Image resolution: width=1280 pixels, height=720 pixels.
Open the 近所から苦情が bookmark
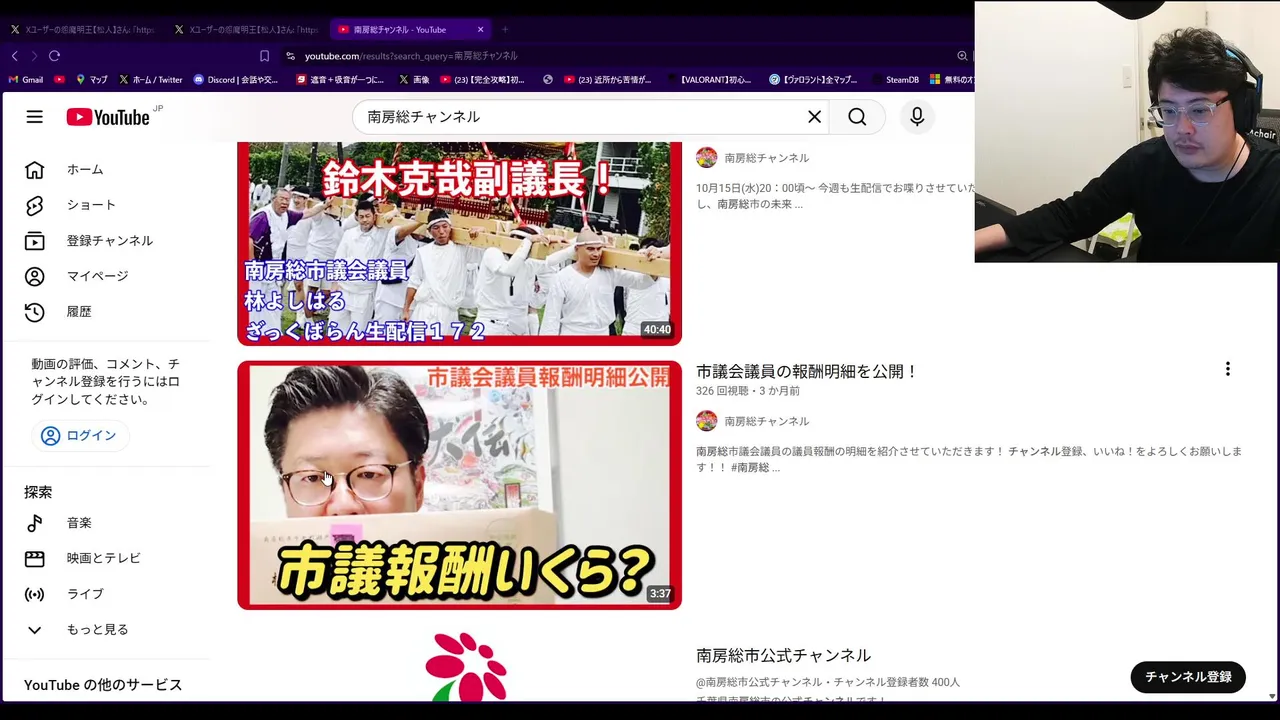click(x=608, y=80)
